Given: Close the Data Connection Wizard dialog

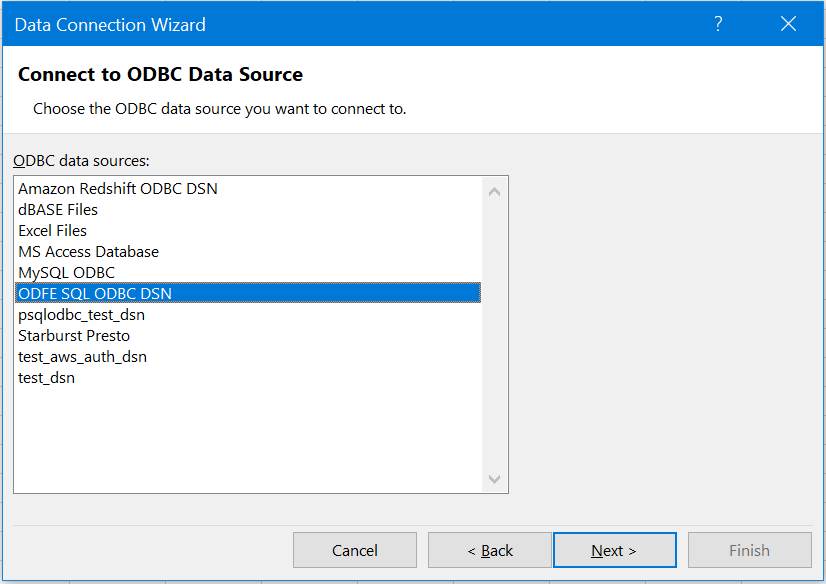Looking at the screenshot, I should [x=788, y=24].
